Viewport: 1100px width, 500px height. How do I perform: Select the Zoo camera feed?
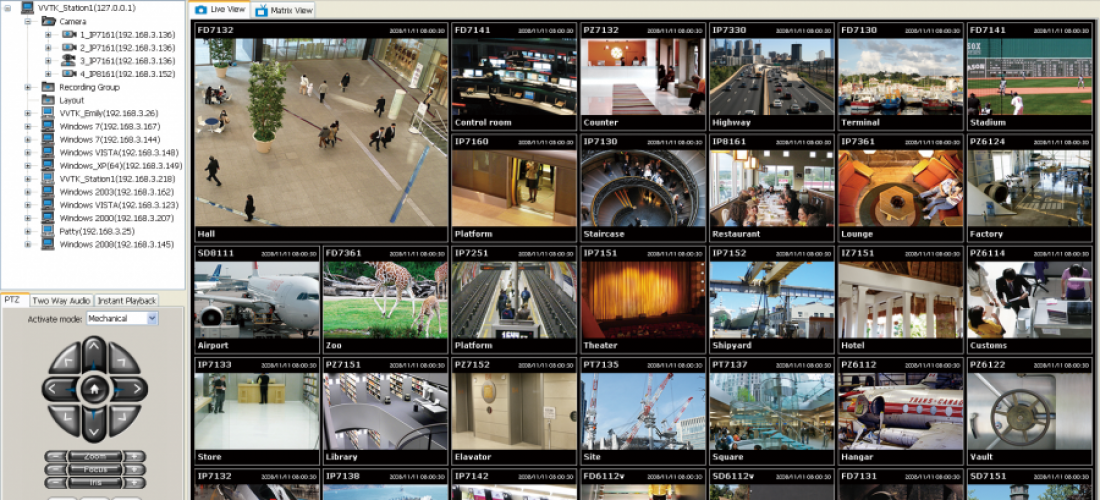385,299
